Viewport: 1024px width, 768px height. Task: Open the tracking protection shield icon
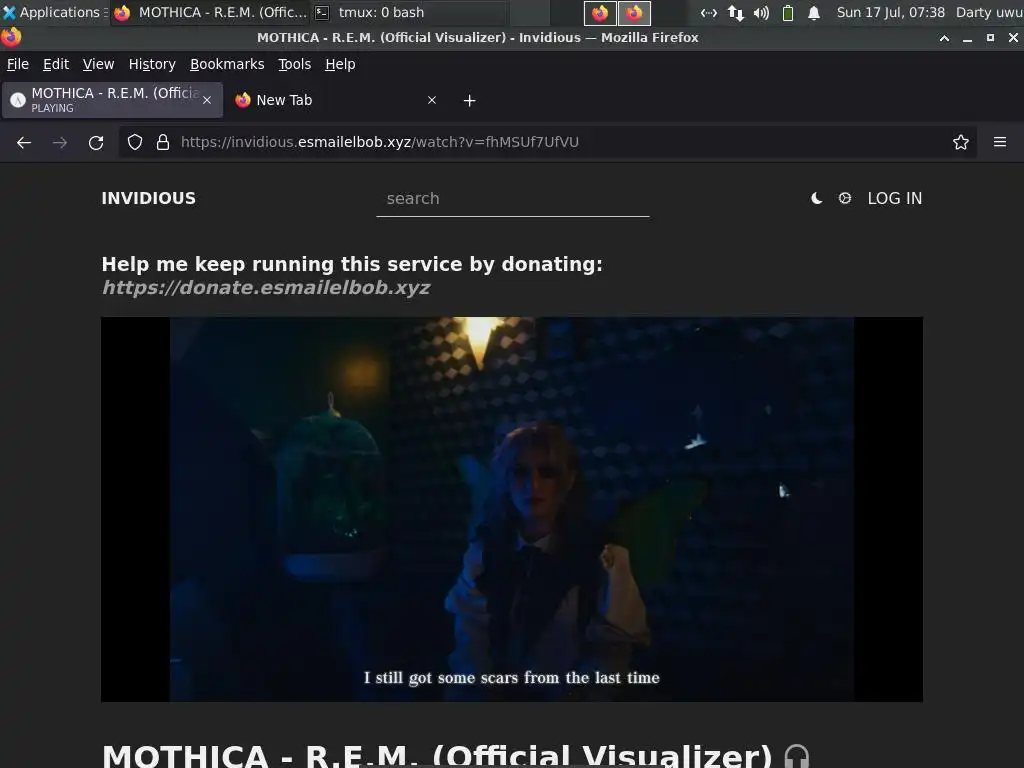(135, 142)
